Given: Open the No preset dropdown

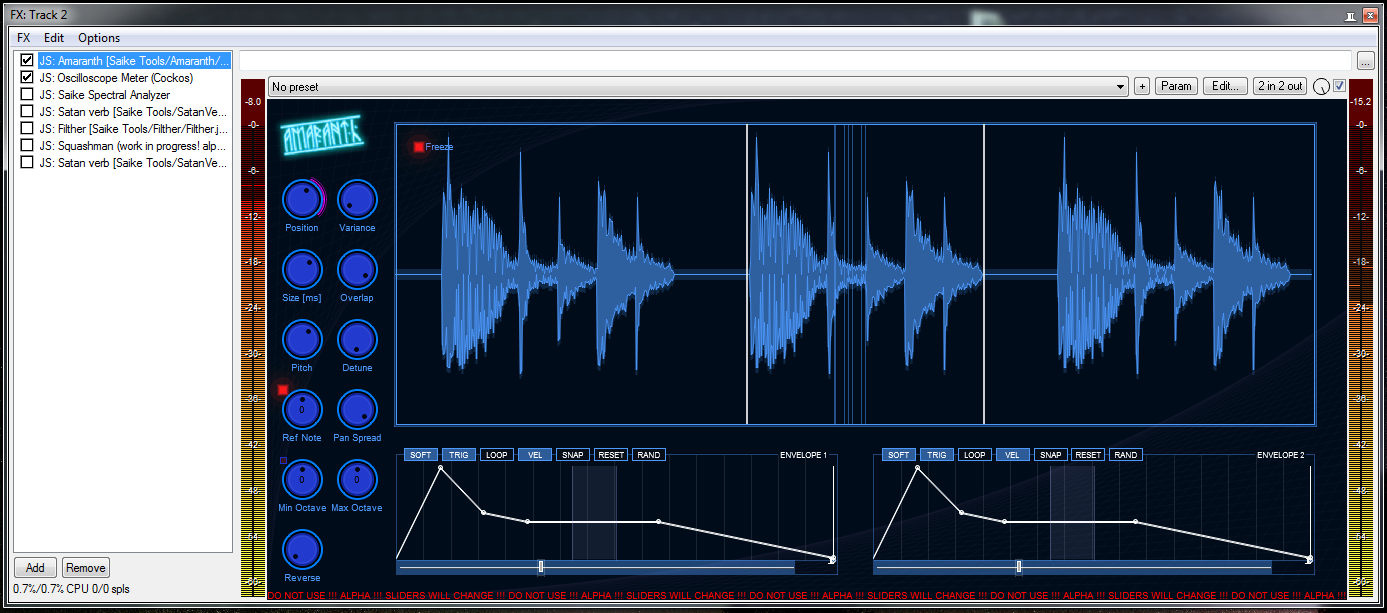Looking at the screenshot, I should 698,87.
